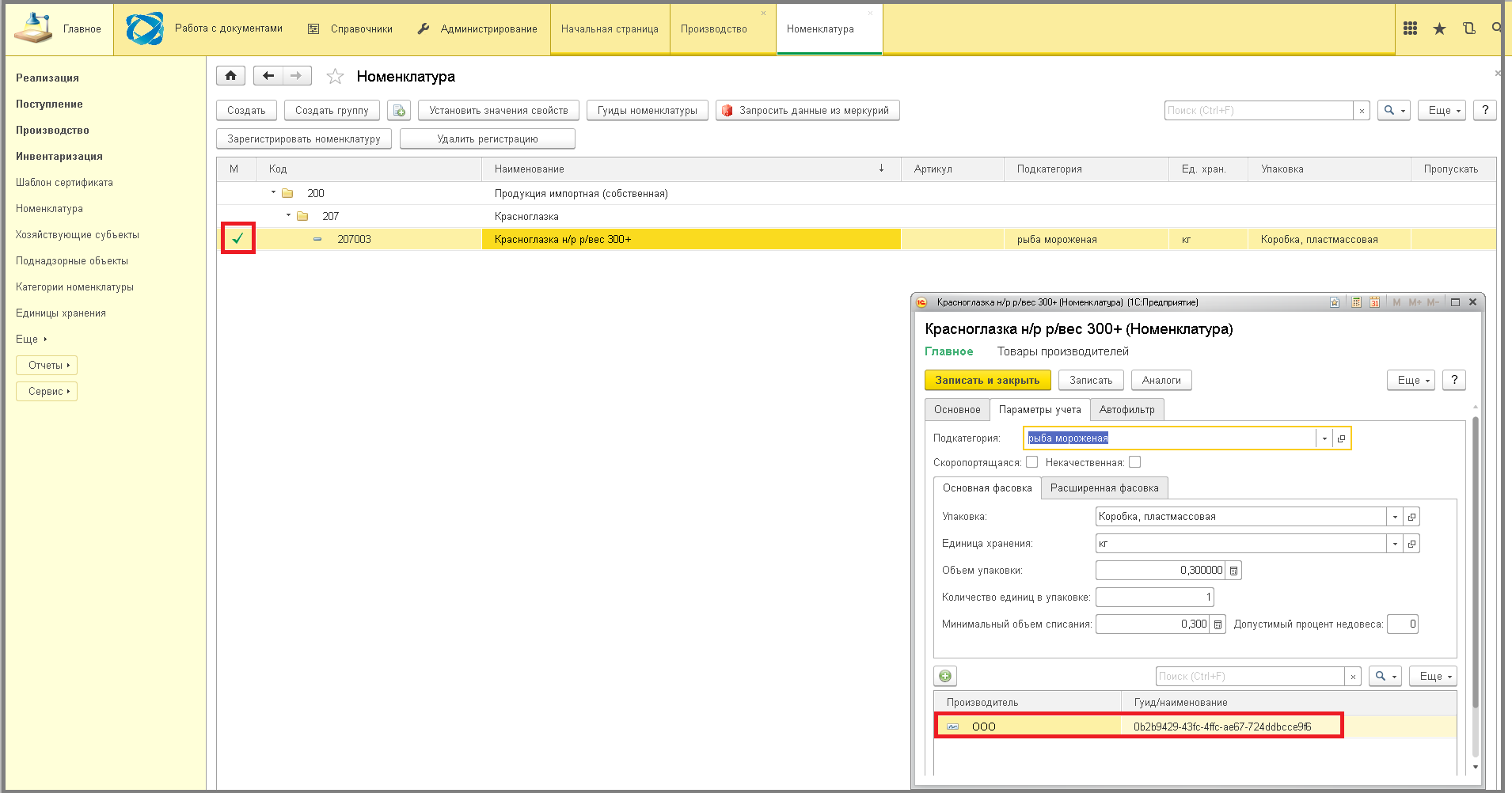Click Установить значения свойств button
Screen dimensions: 1512x793
click(x=499, y=110)
